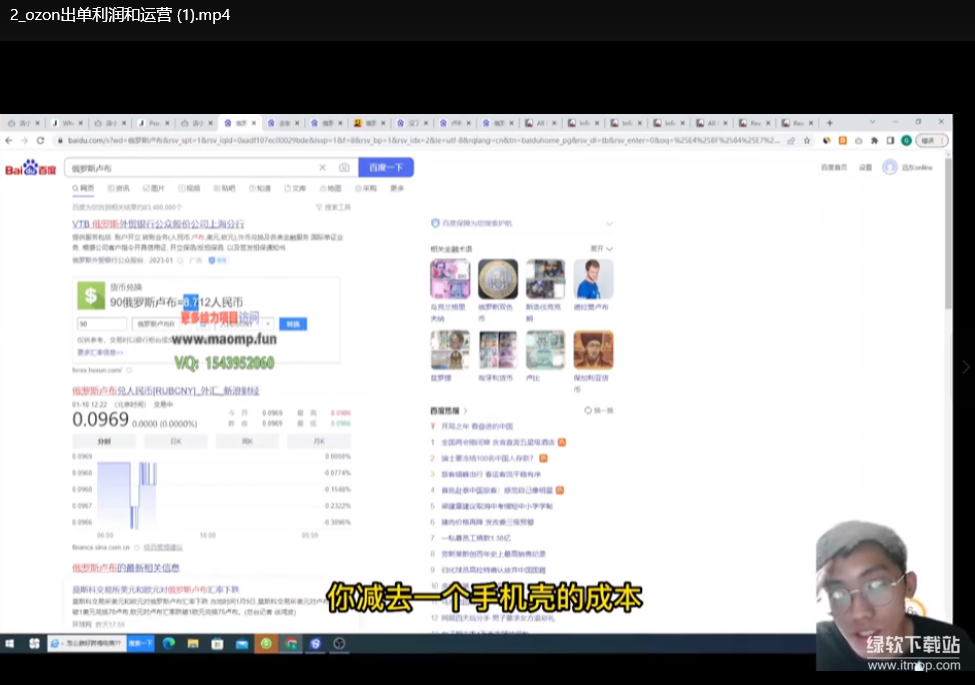Click the share icon in address bar

(791, 140)
